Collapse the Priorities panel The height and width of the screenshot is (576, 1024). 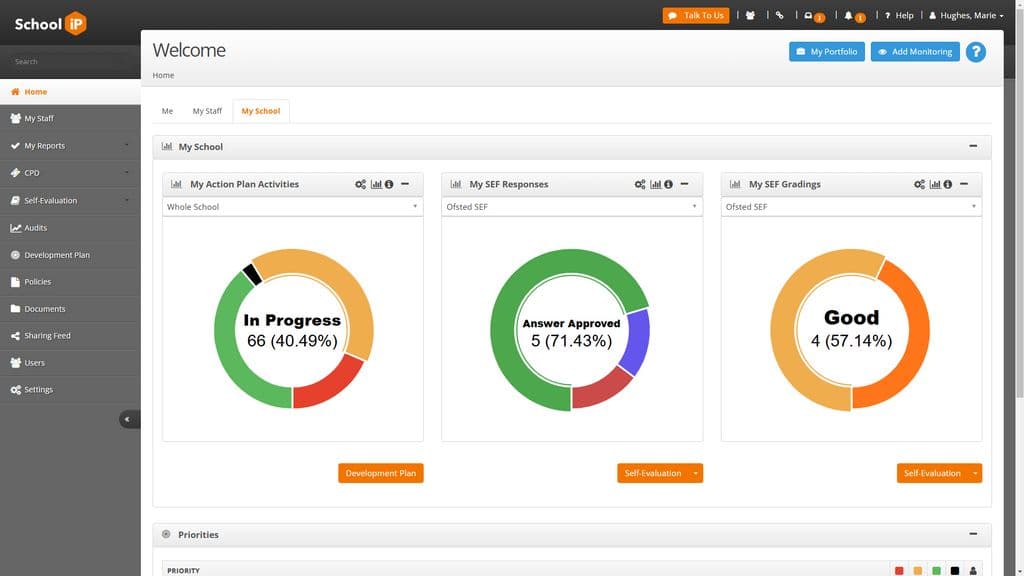click(x=972, y=534)
